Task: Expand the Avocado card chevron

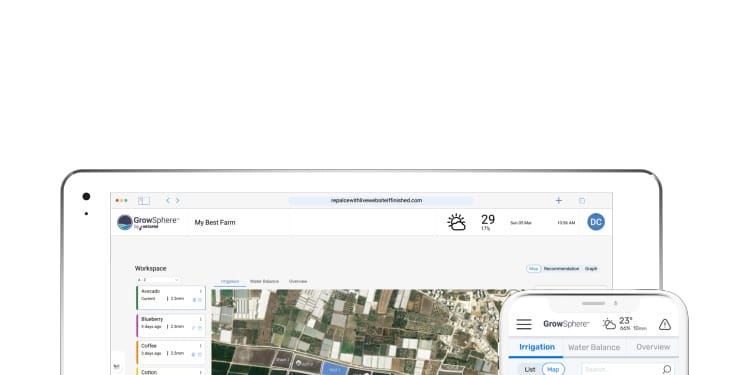Action: [x=201, y=291]
